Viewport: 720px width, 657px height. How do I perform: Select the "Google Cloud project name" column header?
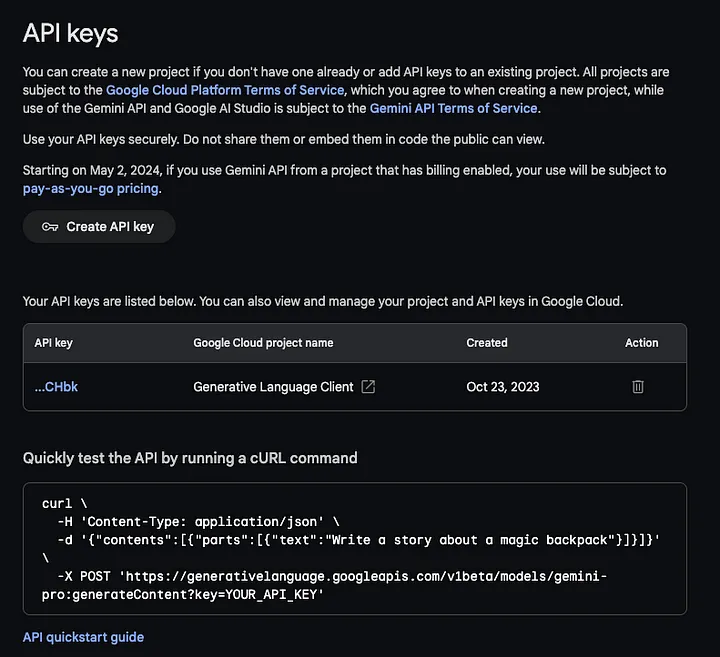pyautogui.click(x=263, y=342)
